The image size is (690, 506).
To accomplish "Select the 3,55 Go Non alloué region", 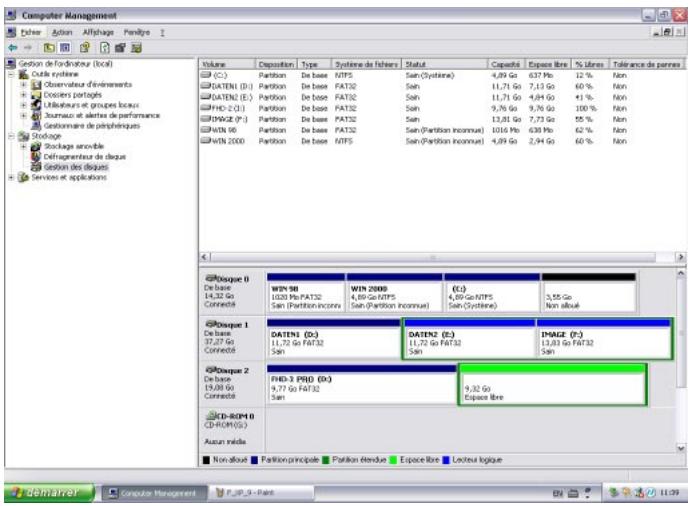I will (x=589, y=293).
